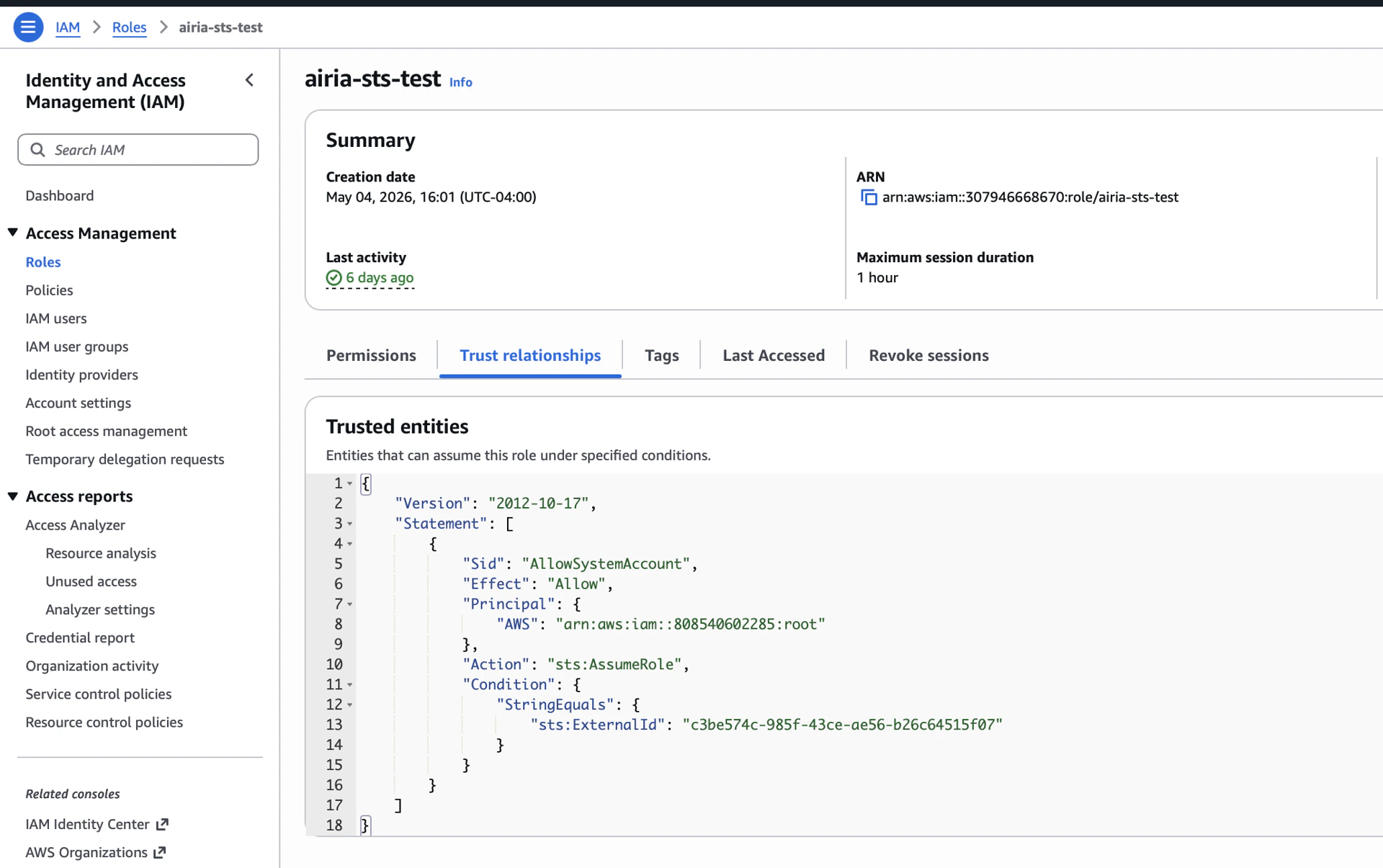
Task: Open Account settings in the sidebar
Action: click(79, 403)
